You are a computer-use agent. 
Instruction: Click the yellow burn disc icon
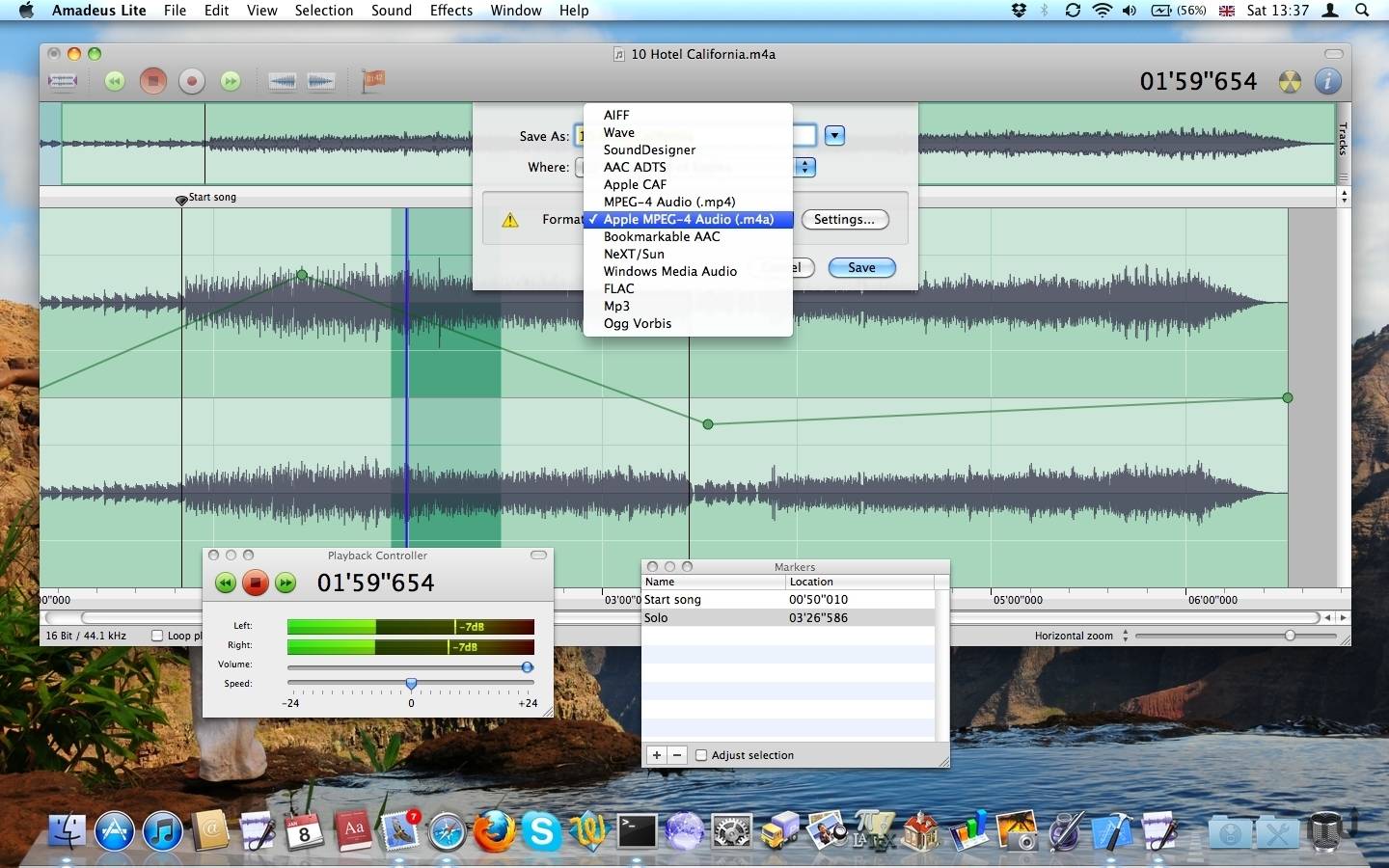(1290, 82)
